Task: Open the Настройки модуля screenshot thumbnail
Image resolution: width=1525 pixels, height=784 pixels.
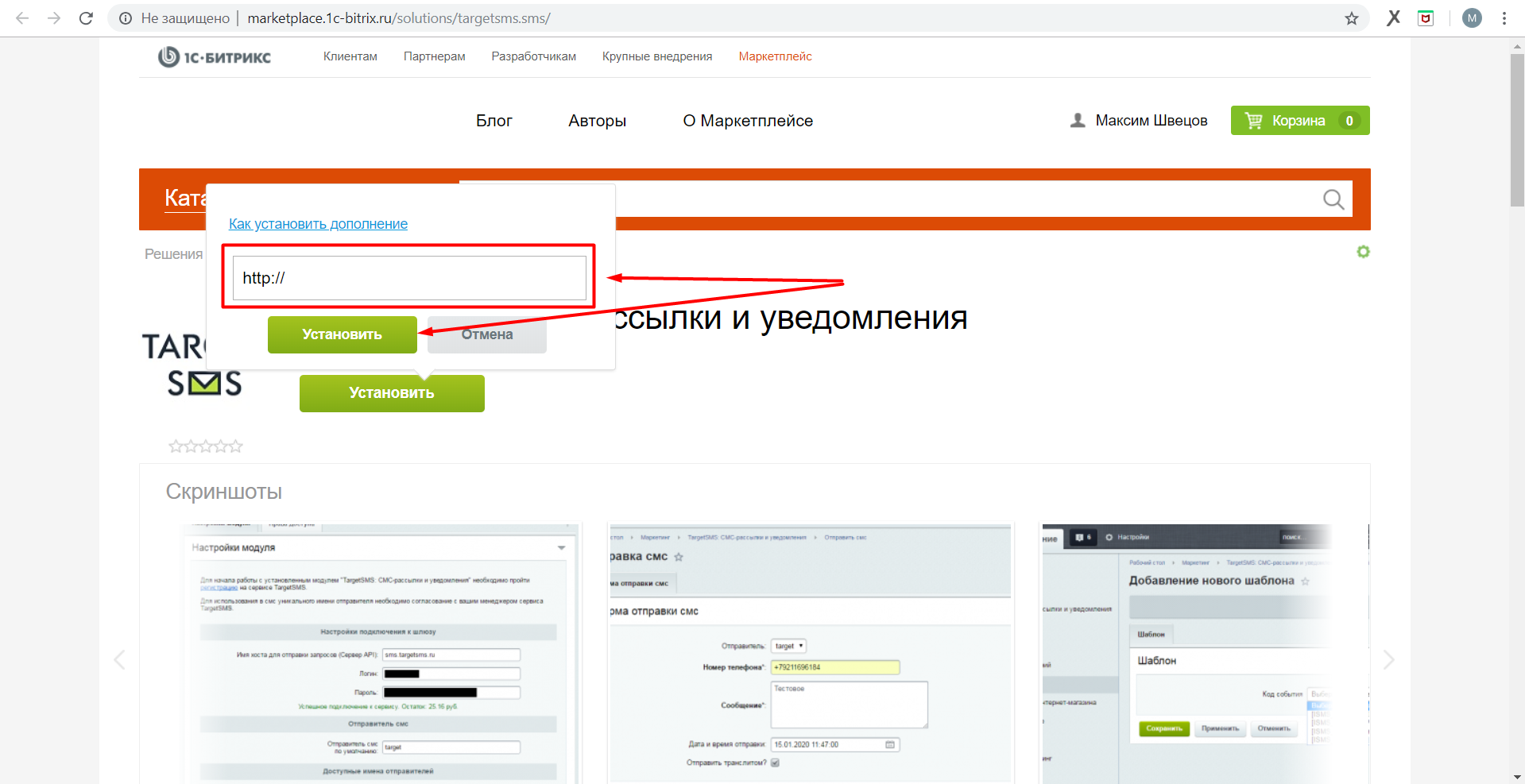Action: tap(381, 653)
